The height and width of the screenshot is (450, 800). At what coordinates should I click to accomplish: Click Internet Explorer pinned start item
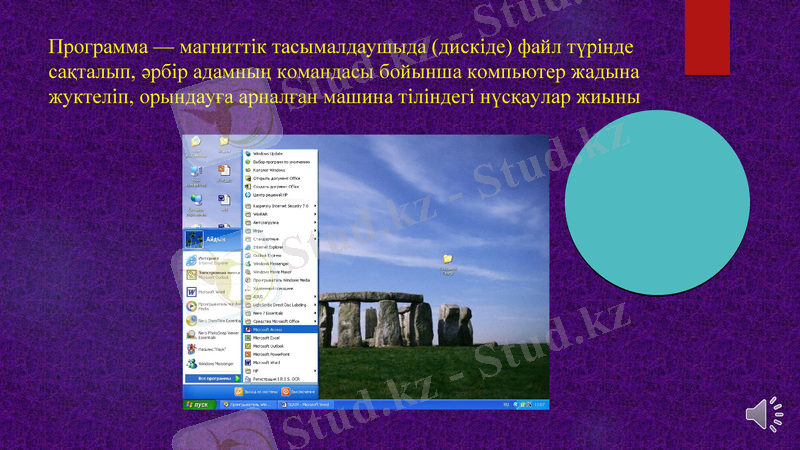pyautogui.click(x=212, y=261)
